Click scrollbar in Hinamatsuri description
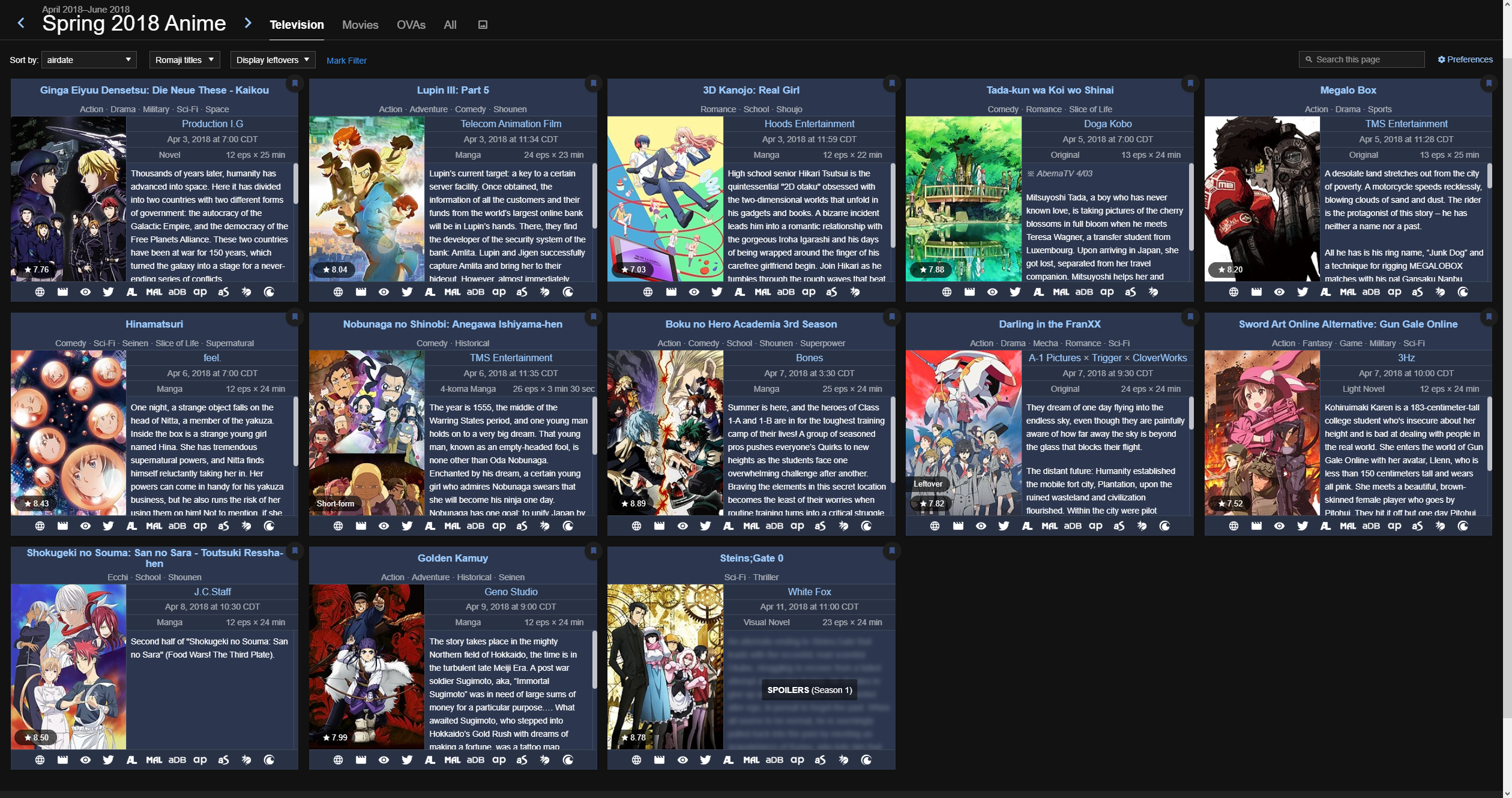Screen dimensions: 1512x798 295,432
